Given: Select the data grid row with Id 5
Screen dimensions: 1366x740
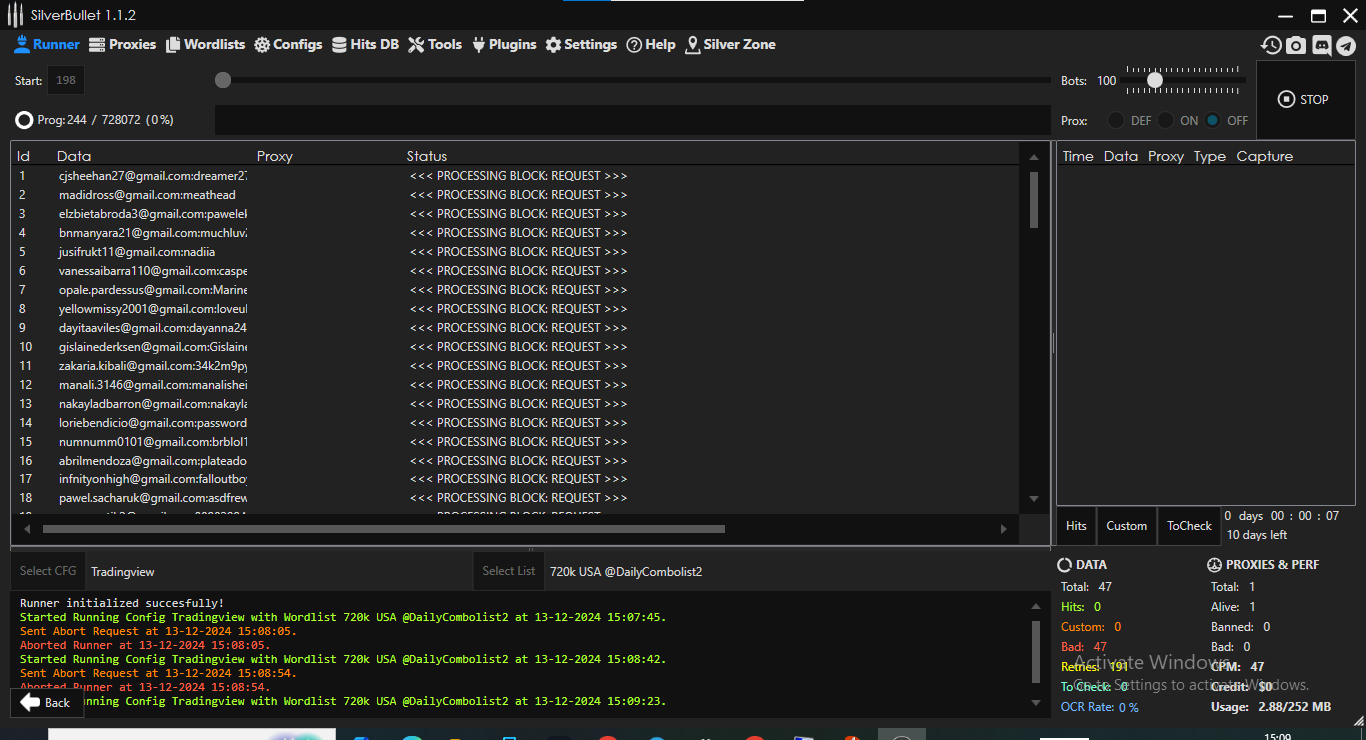Looking at the screenshot, I should [x=517, y=252].
